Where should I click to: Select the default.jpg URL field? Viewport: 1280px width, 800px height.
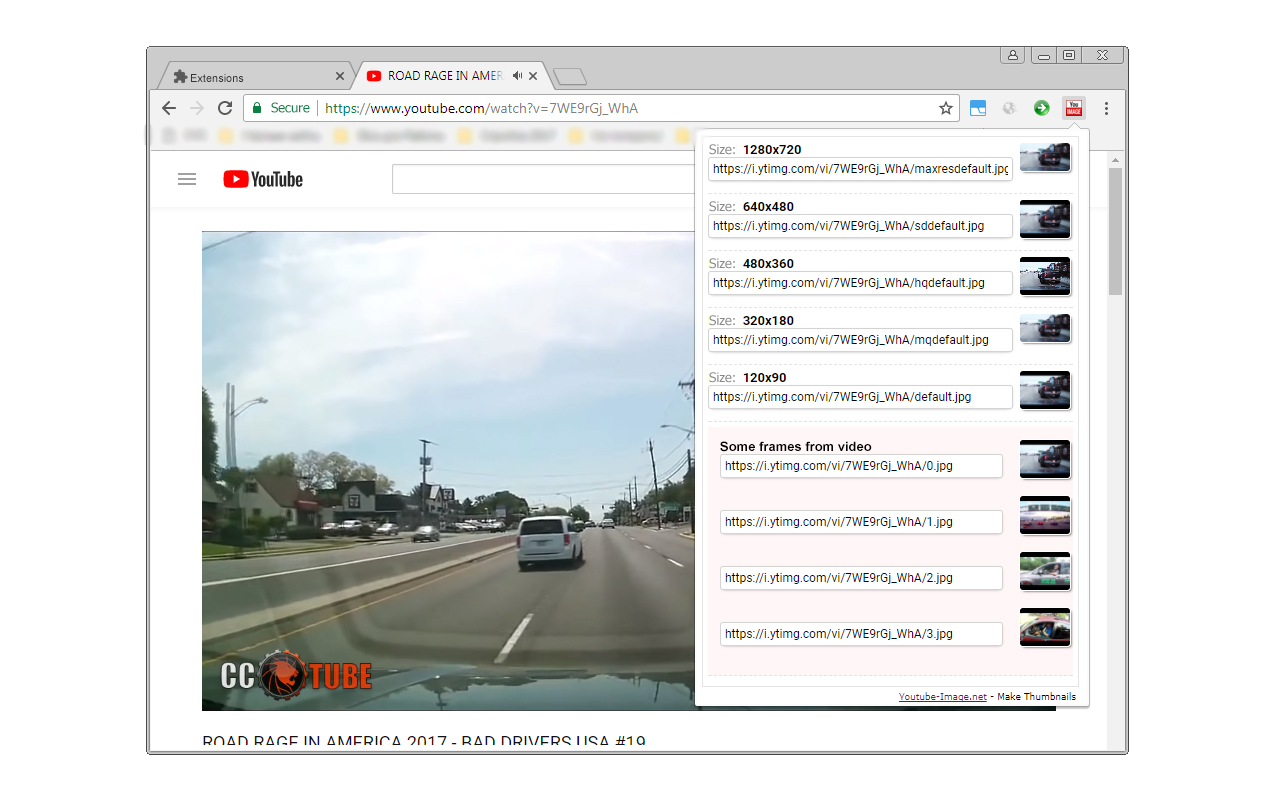[x=860, y=397]
